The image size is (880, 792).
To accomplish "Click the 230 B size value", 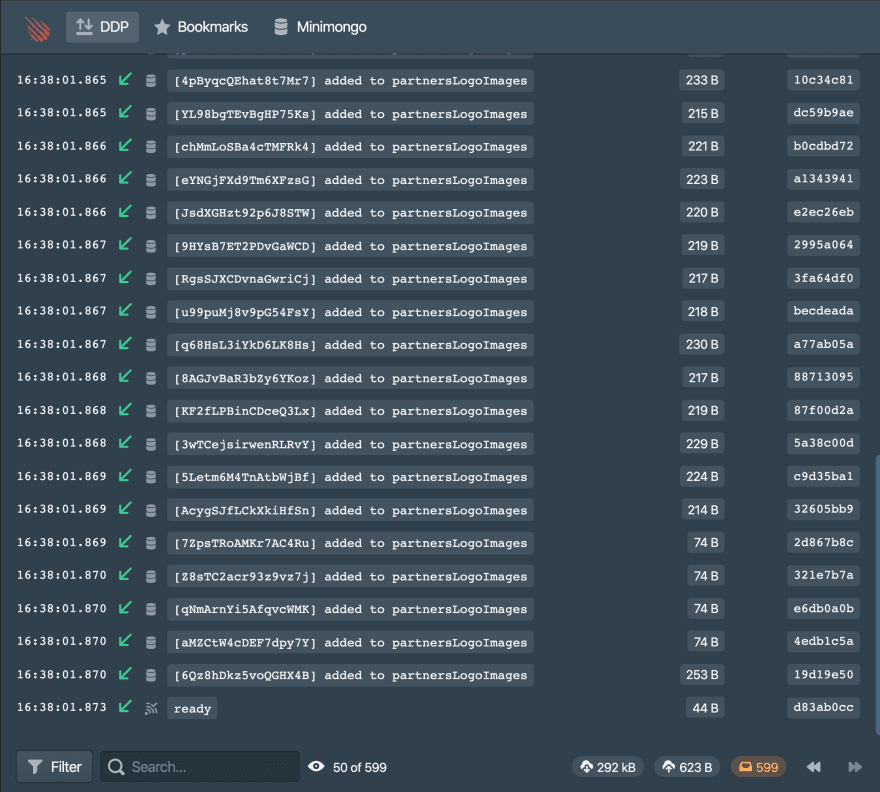I will [702, 345].
